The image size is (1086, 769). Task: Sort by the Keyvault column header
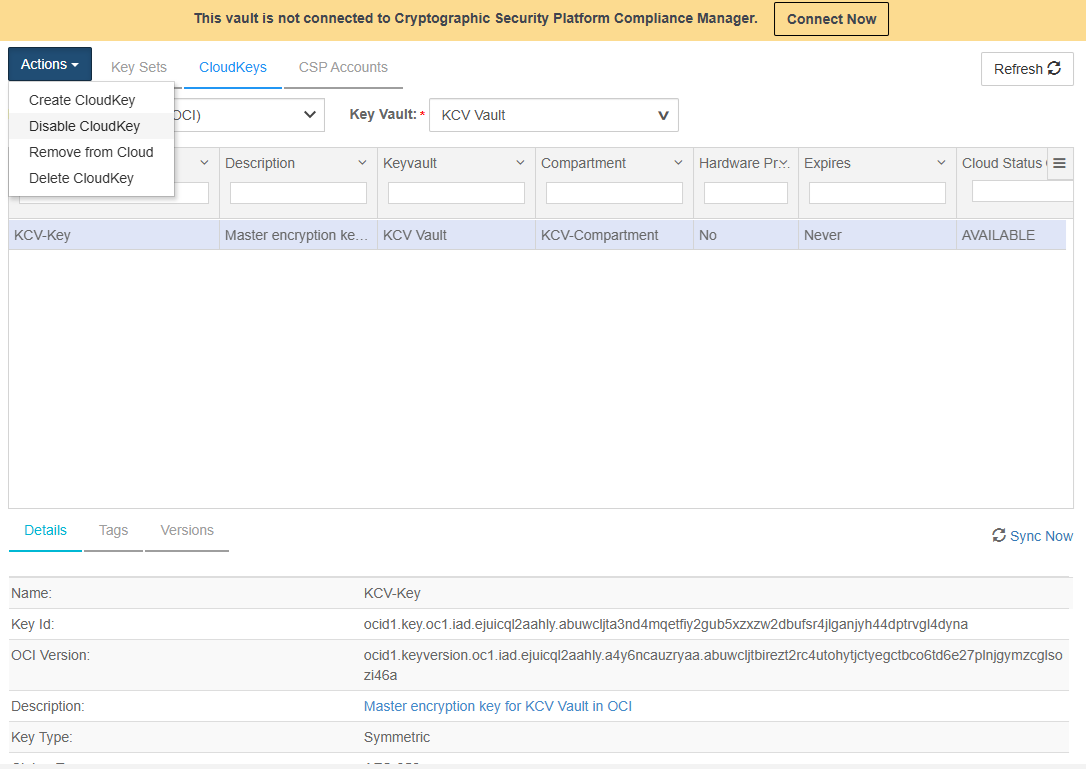(409, 163)
